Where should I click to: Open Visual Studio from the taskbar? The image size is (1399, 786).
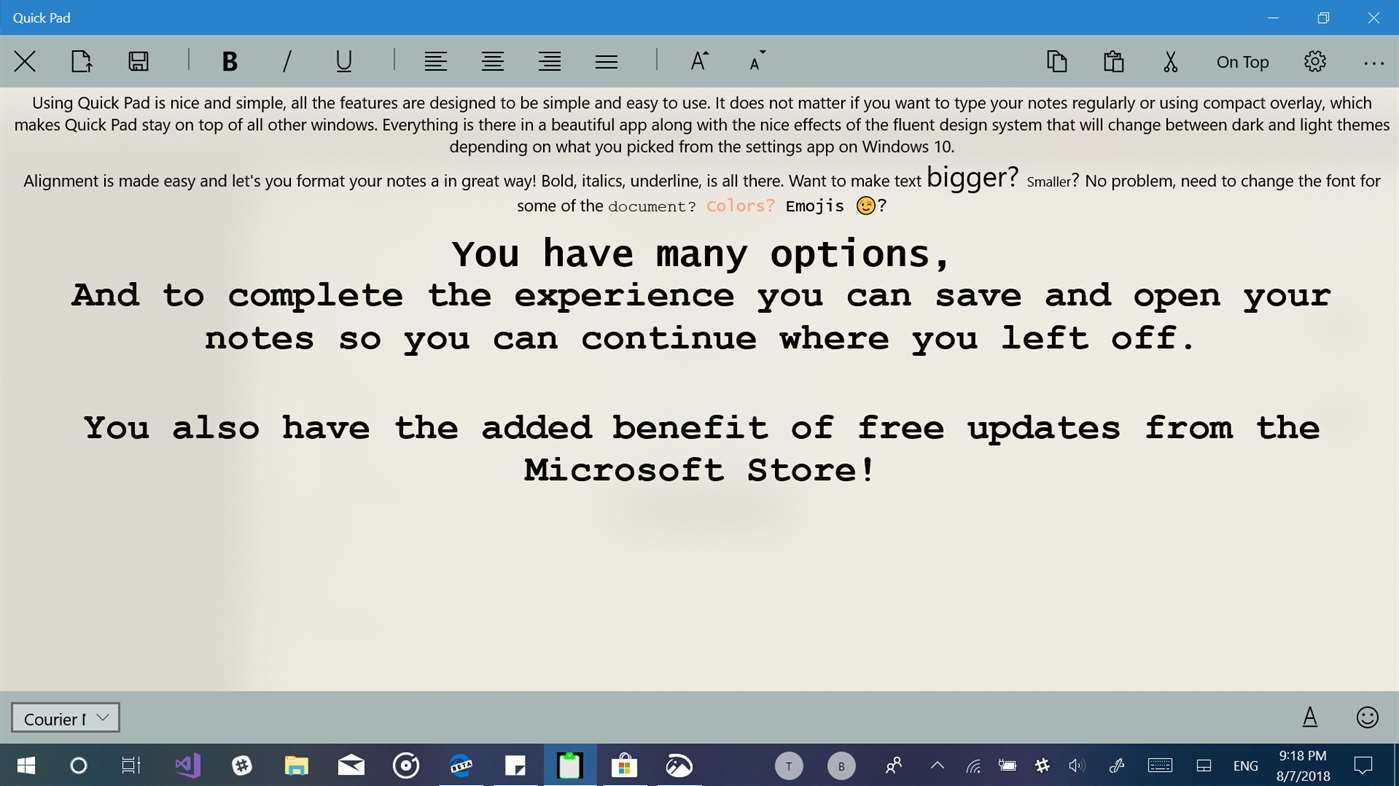click(188, 766)
